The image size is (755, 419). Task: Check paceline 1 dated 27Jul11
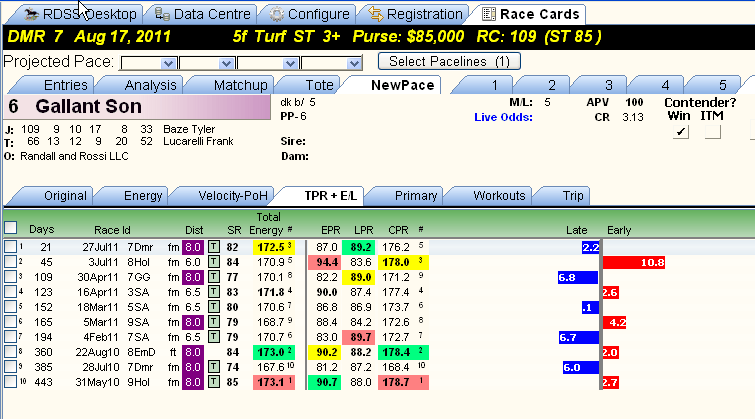pyautogui.click(x=10, y=247)
